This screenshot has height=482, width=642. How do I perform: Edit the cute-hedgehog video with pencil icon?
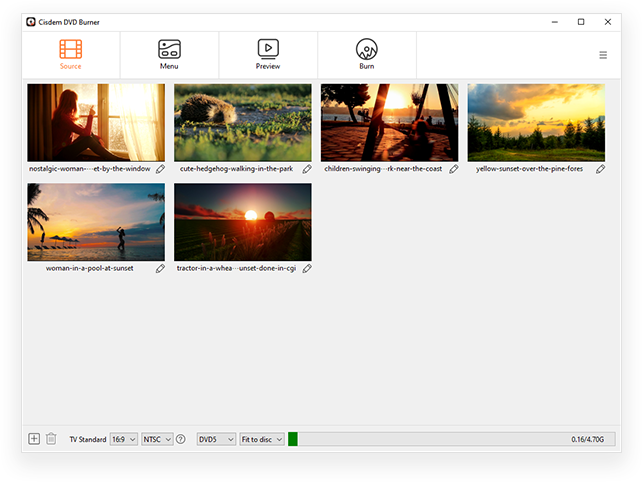pyautogui.click(x=307, y=169)
